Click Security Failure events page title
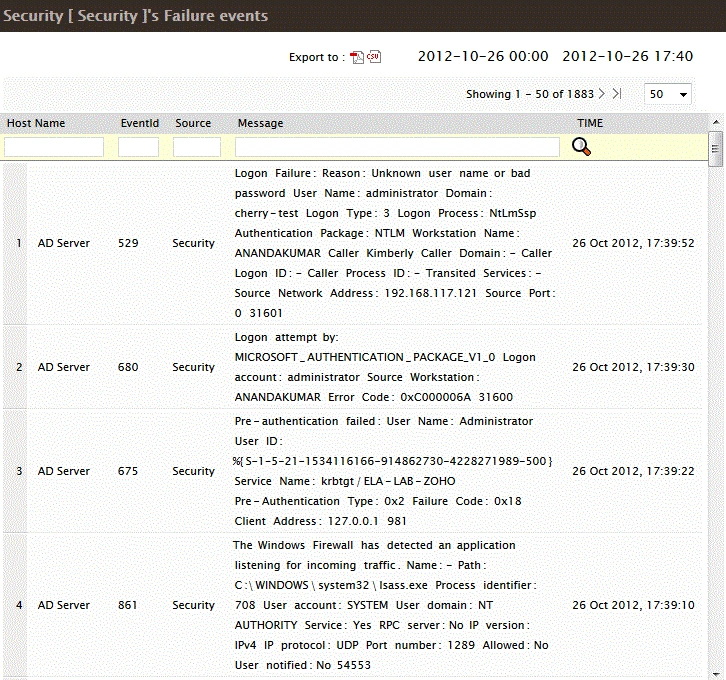Image resolution: width=726 pixels, height=680 pixels. (x=136, y=16)
